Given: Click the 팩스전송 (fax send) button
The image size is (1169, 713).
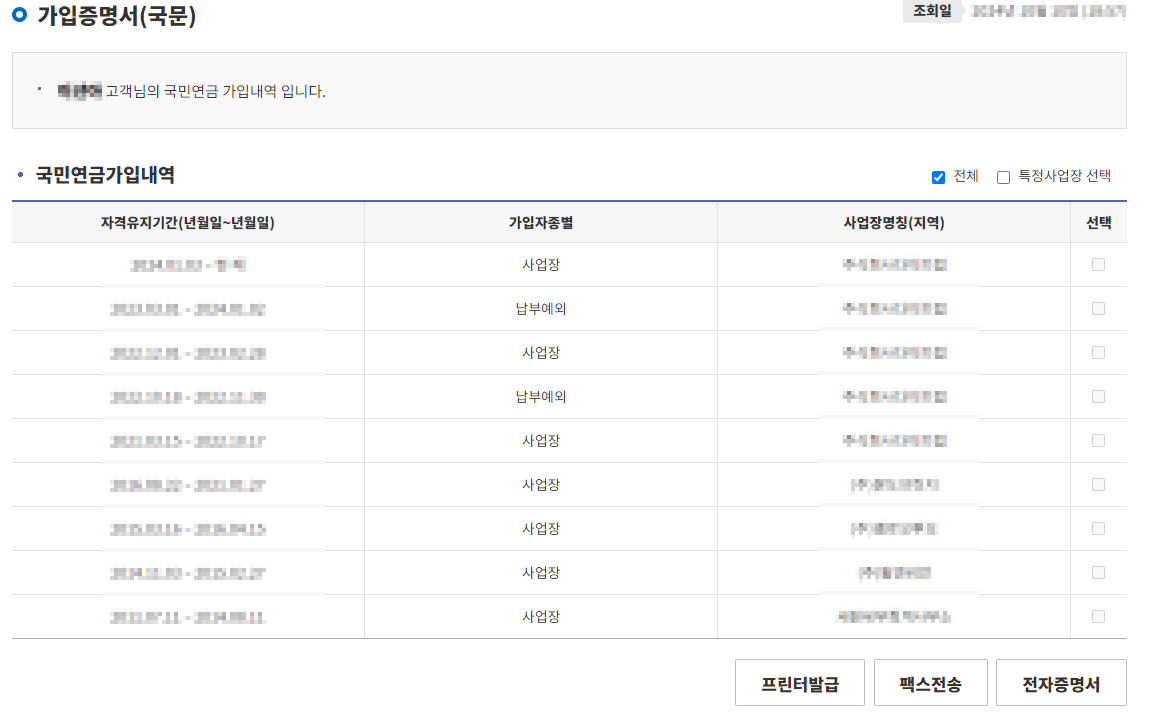Looking at the screenshot, I should click(x=931, y=682).
